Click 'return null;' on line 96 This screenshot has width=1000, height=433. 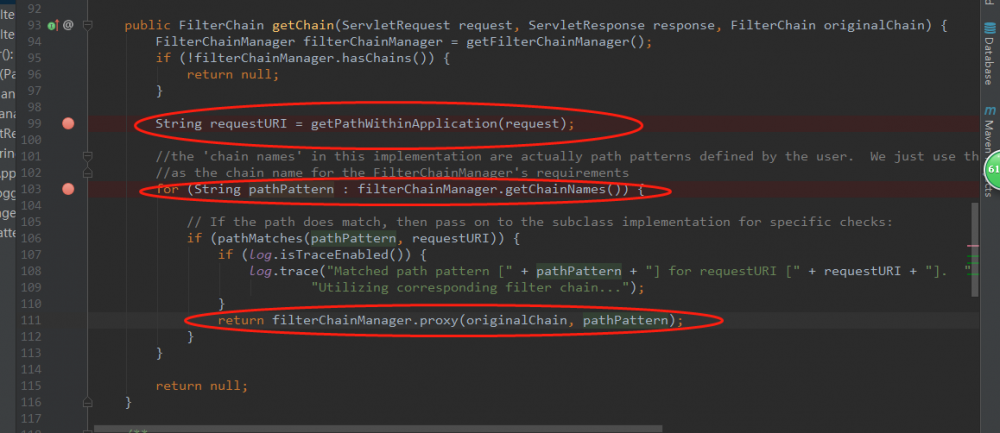pyautogui.click(x=233, y=75)
